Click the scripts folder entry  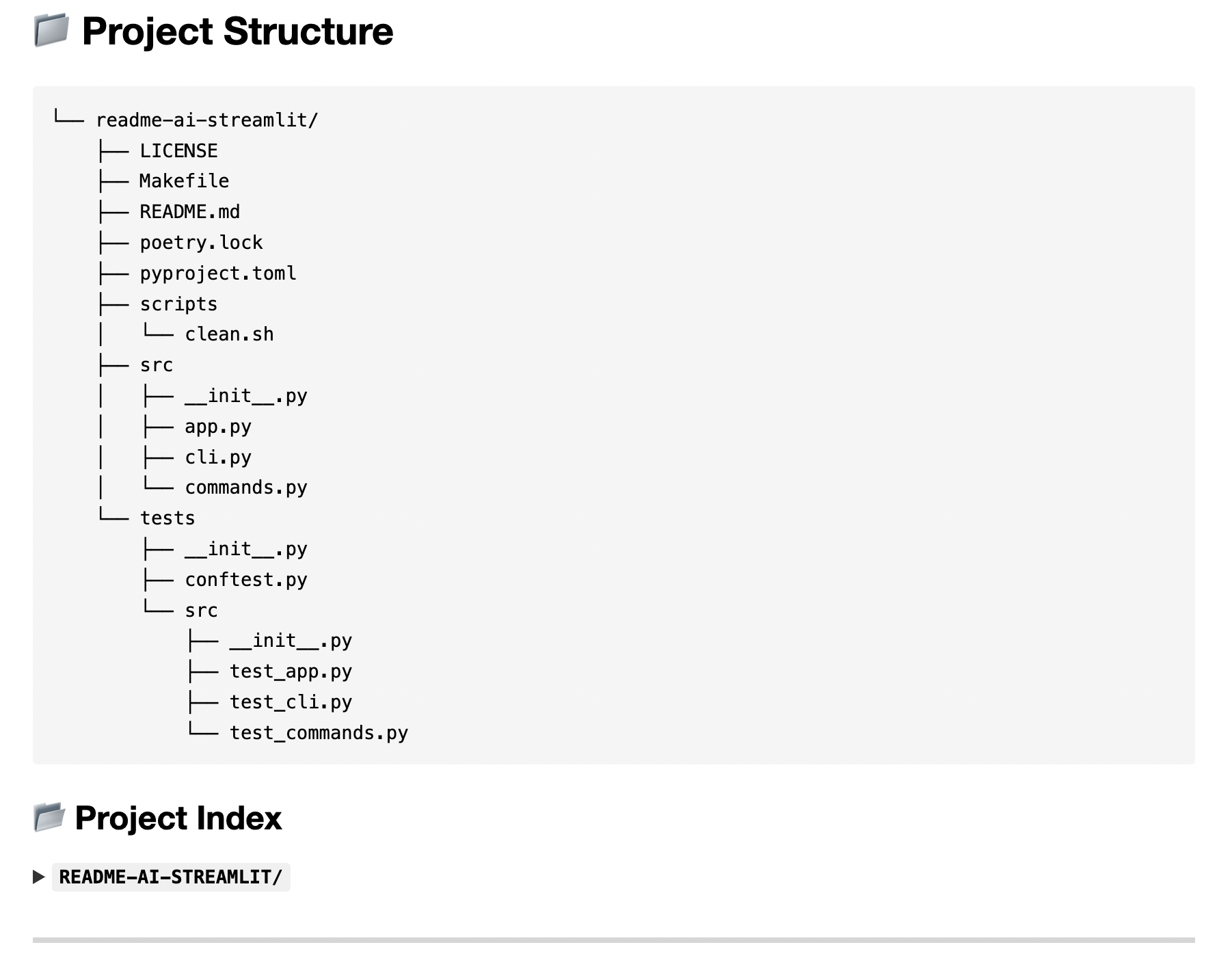178,304
